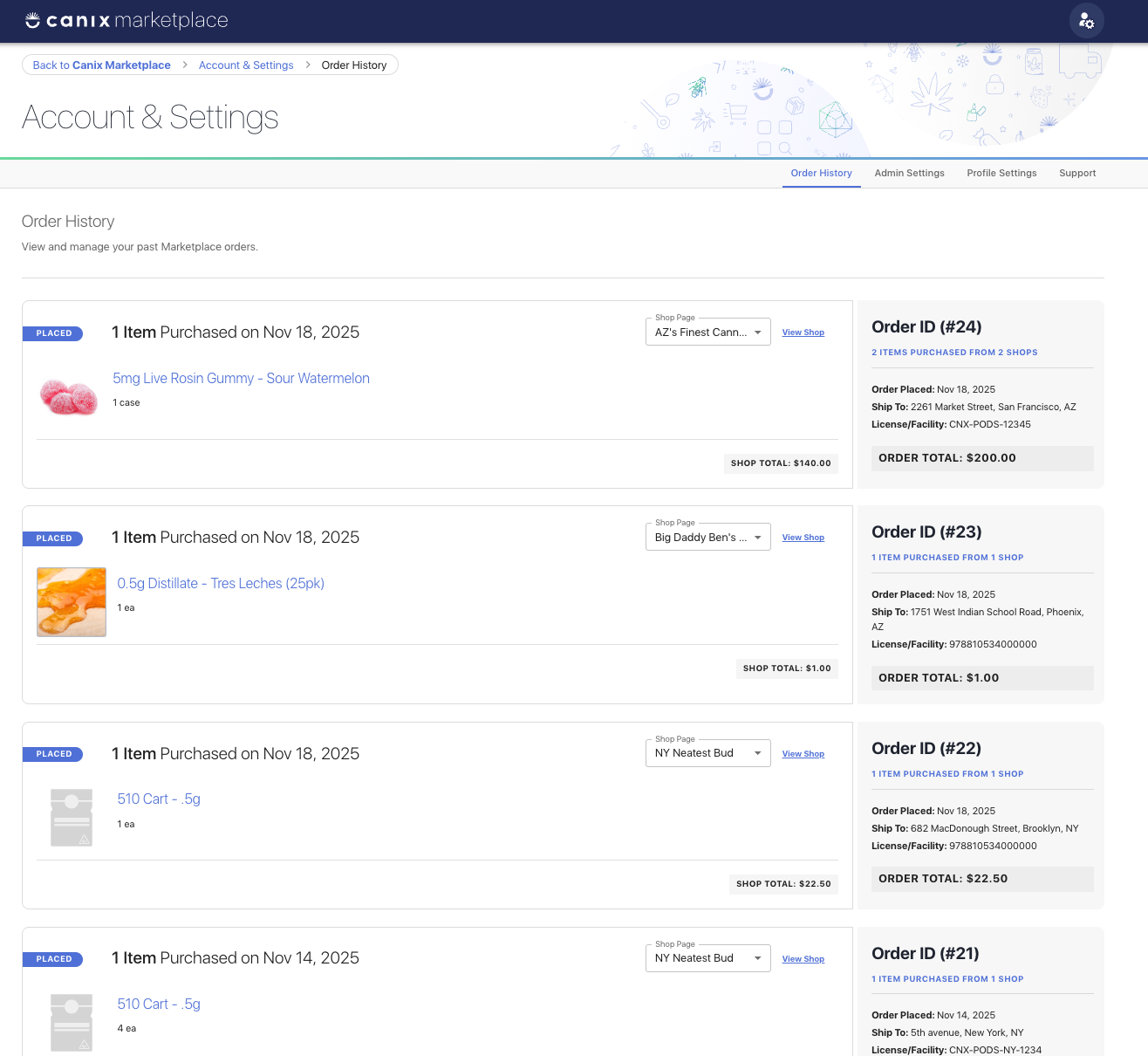This screenshot has height=1056, width=1148.
Task: Open the Profile Settings tab
Action: 1001,173
